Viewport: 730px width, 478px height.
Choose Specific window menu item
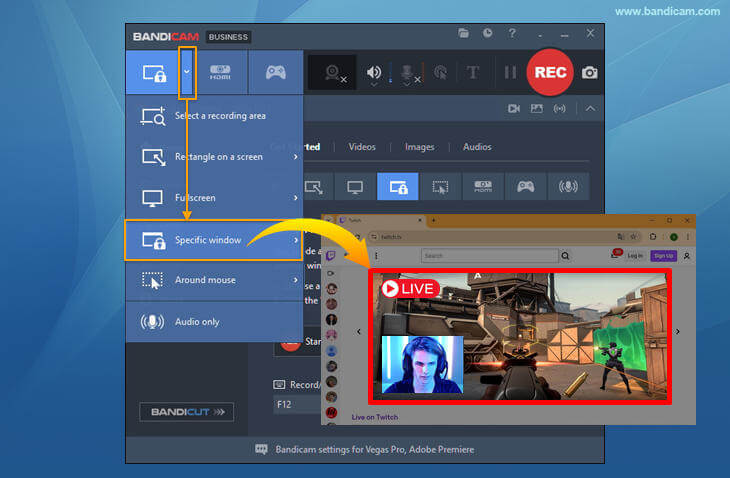(x=214, y=240)
